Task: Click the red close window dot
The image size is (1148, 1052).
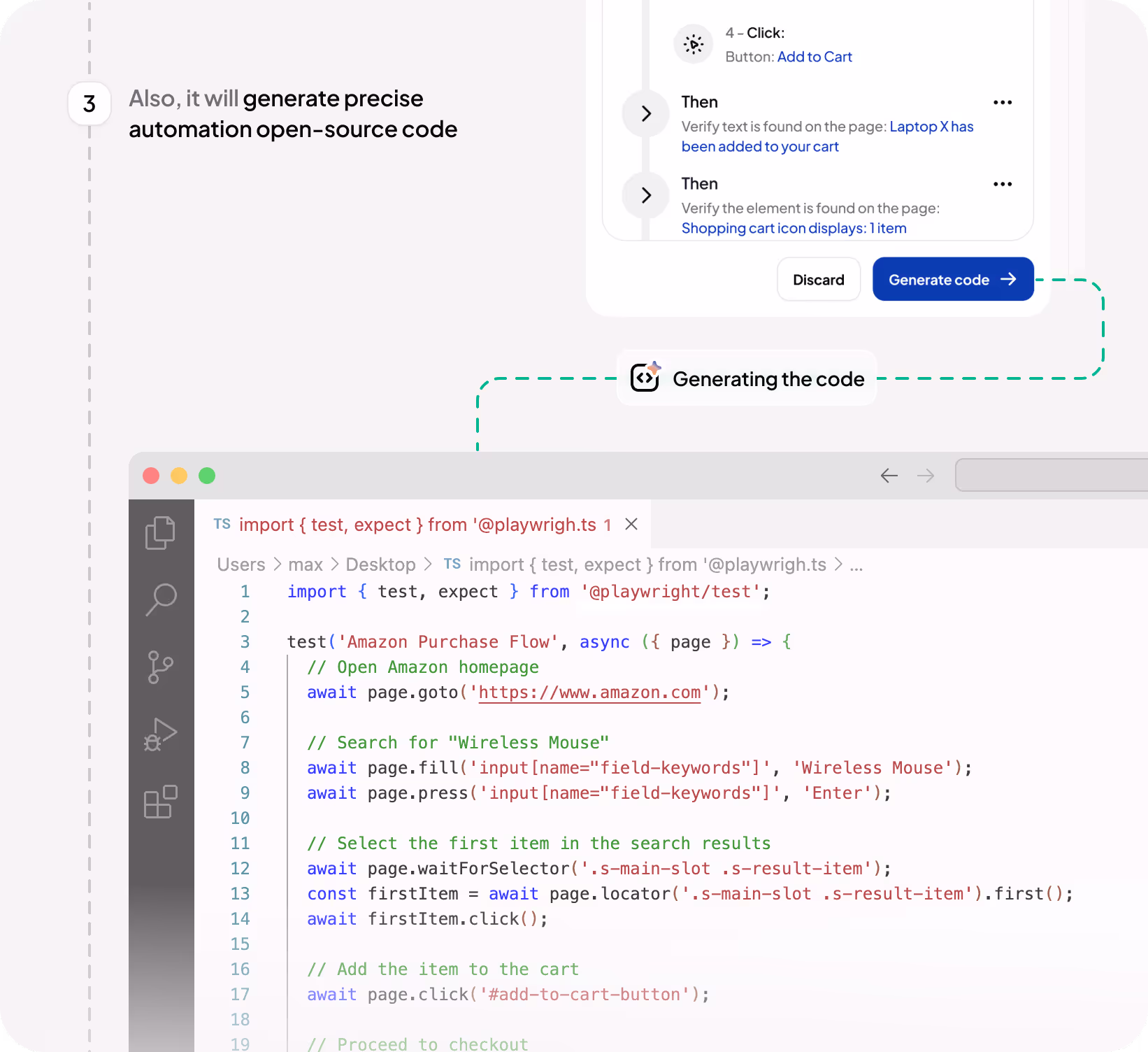Action: (151, 476)
